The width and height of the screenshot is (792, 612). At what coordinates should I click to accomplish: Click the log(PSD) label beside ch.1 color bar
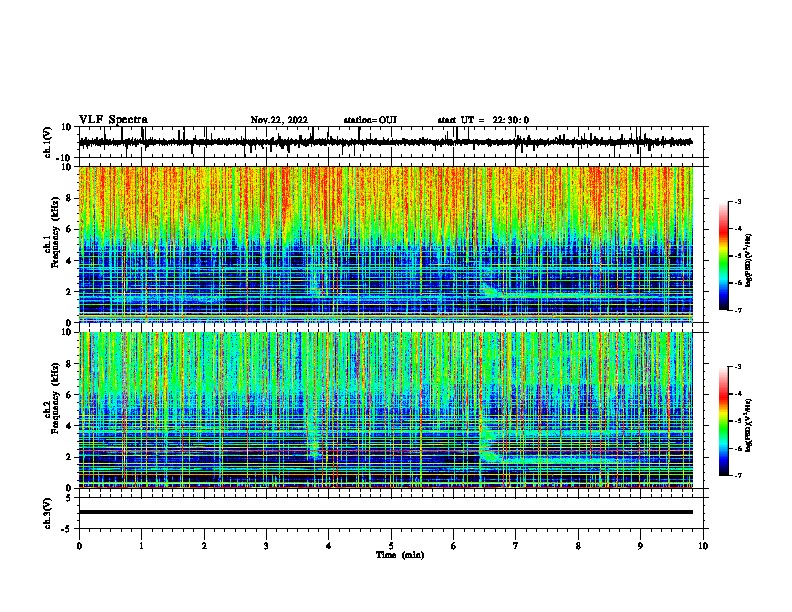(x=749, y=260)
